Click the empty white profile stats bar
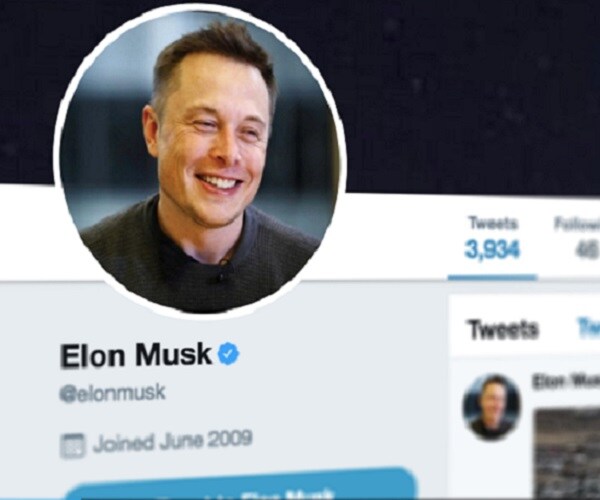 point(394,237)
